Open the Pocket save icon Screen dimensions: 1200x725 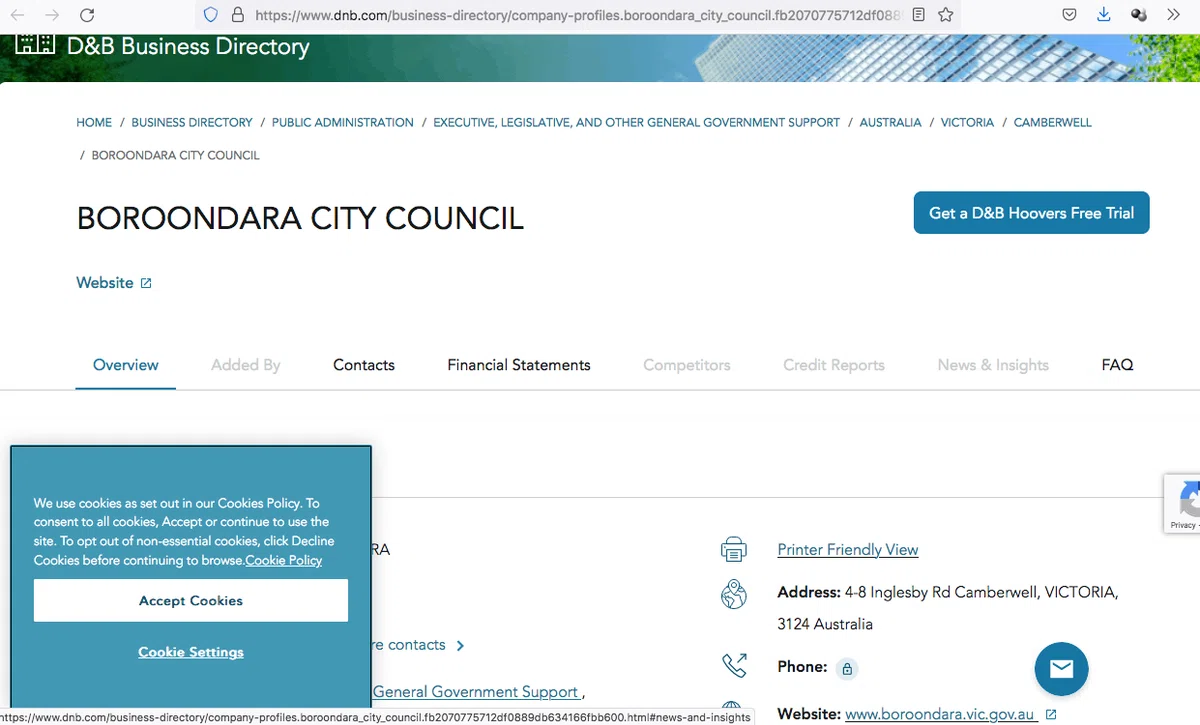(1069, 15)
